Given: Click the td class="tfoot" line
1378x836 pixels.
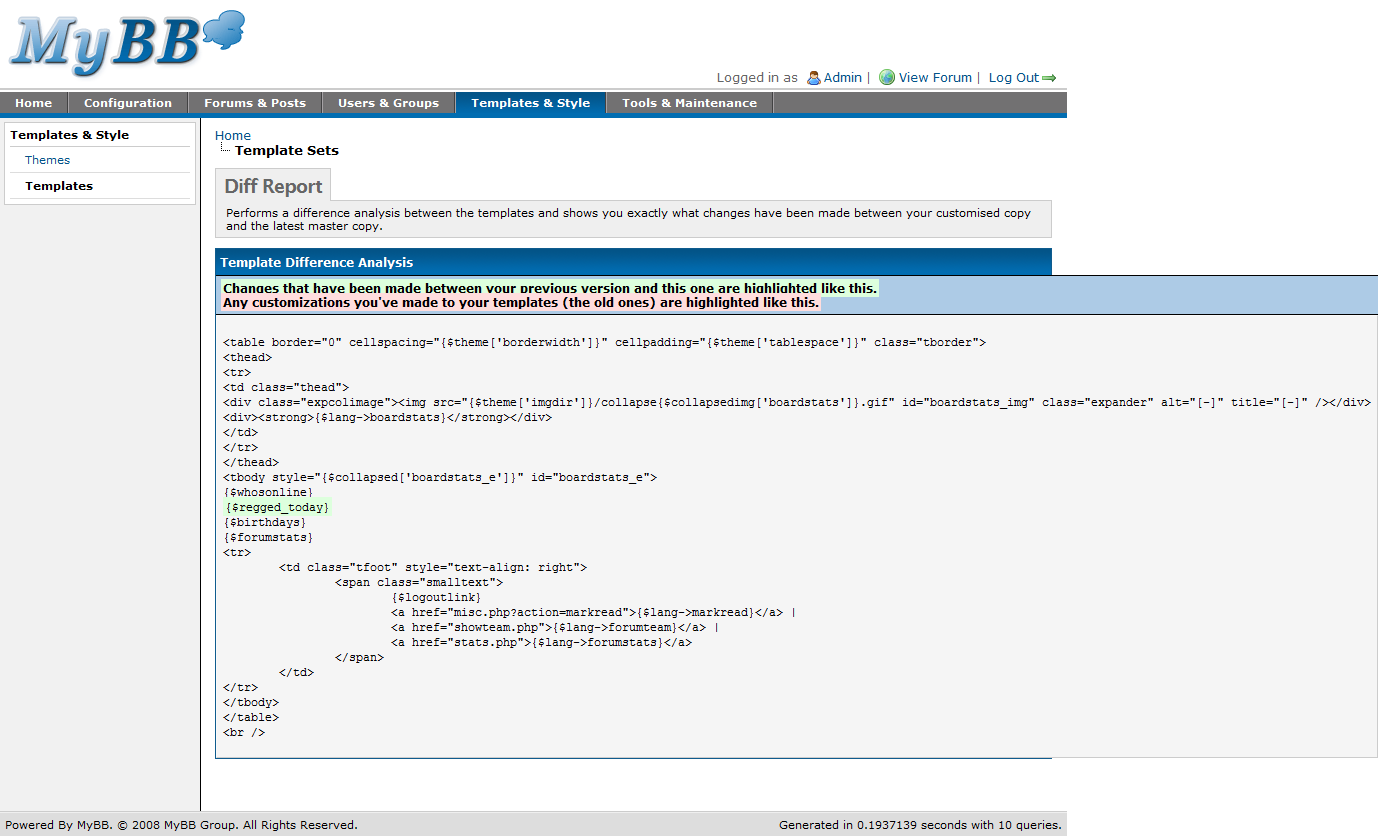Looking at the screenshot, I should pyautogui.click(x=433, y=567).
